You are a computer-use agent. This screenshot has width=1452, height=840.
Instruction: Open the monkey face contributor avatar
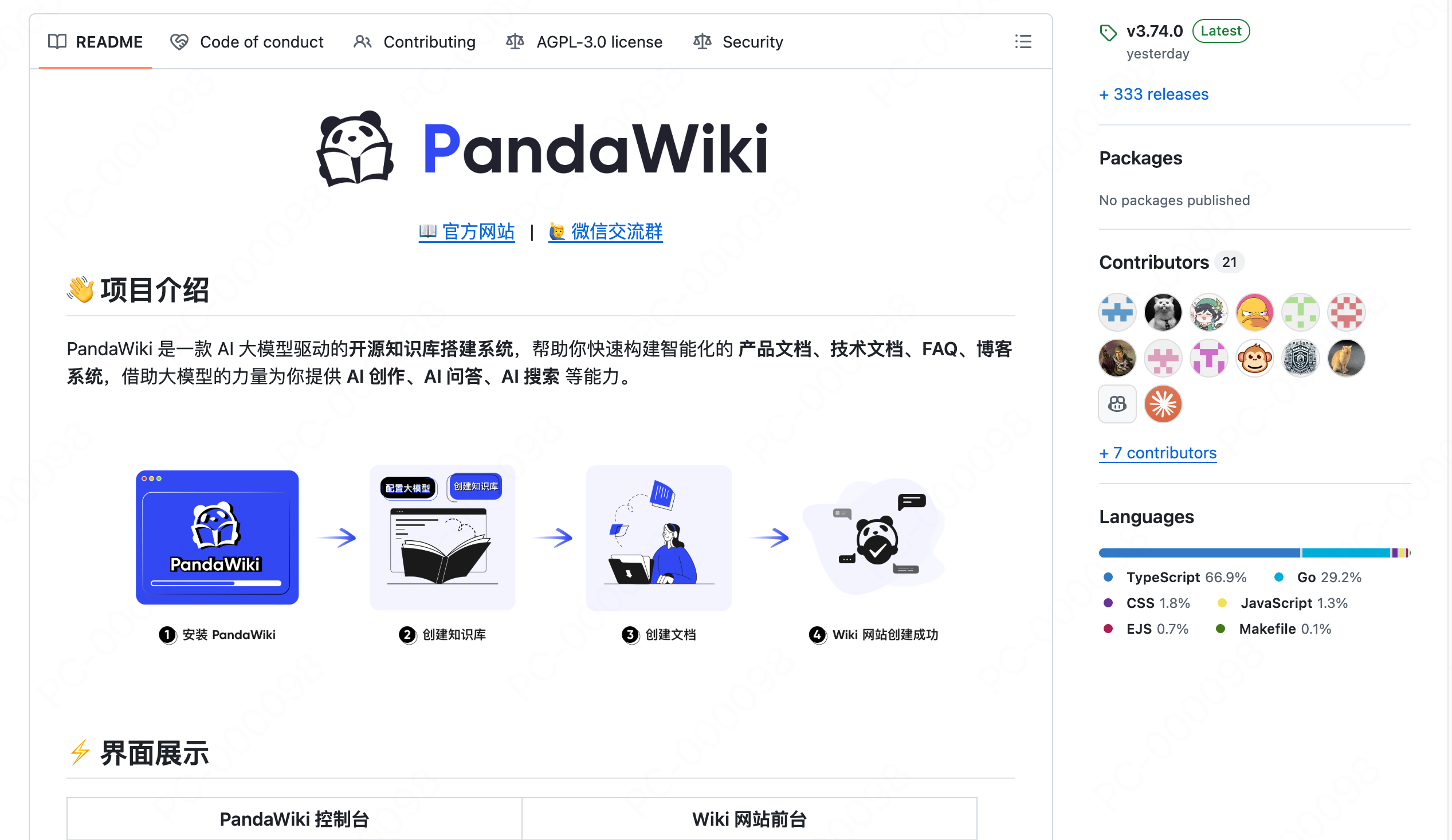click(1254, 358)
